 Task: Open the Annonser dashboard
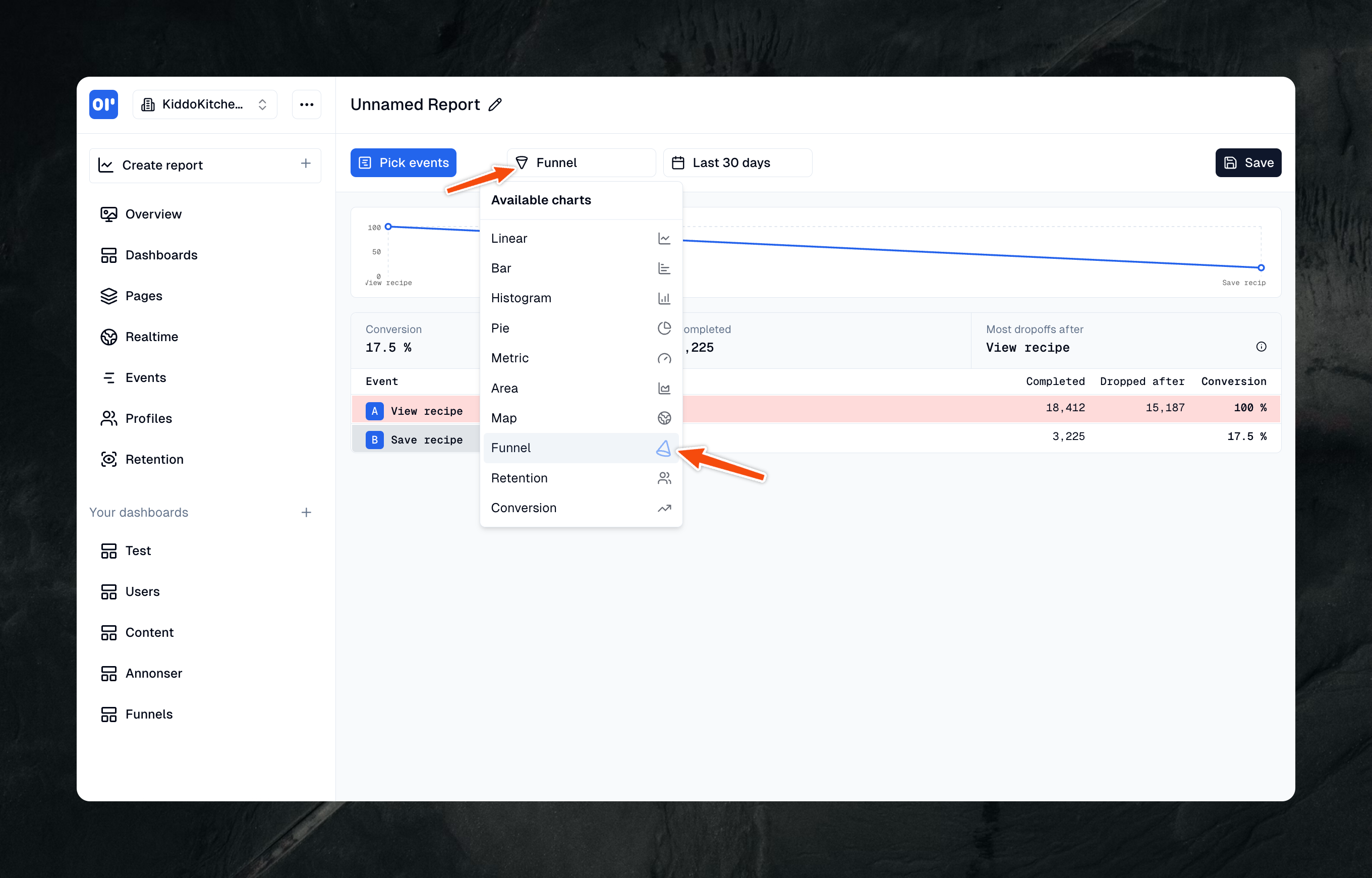(153, 673)
